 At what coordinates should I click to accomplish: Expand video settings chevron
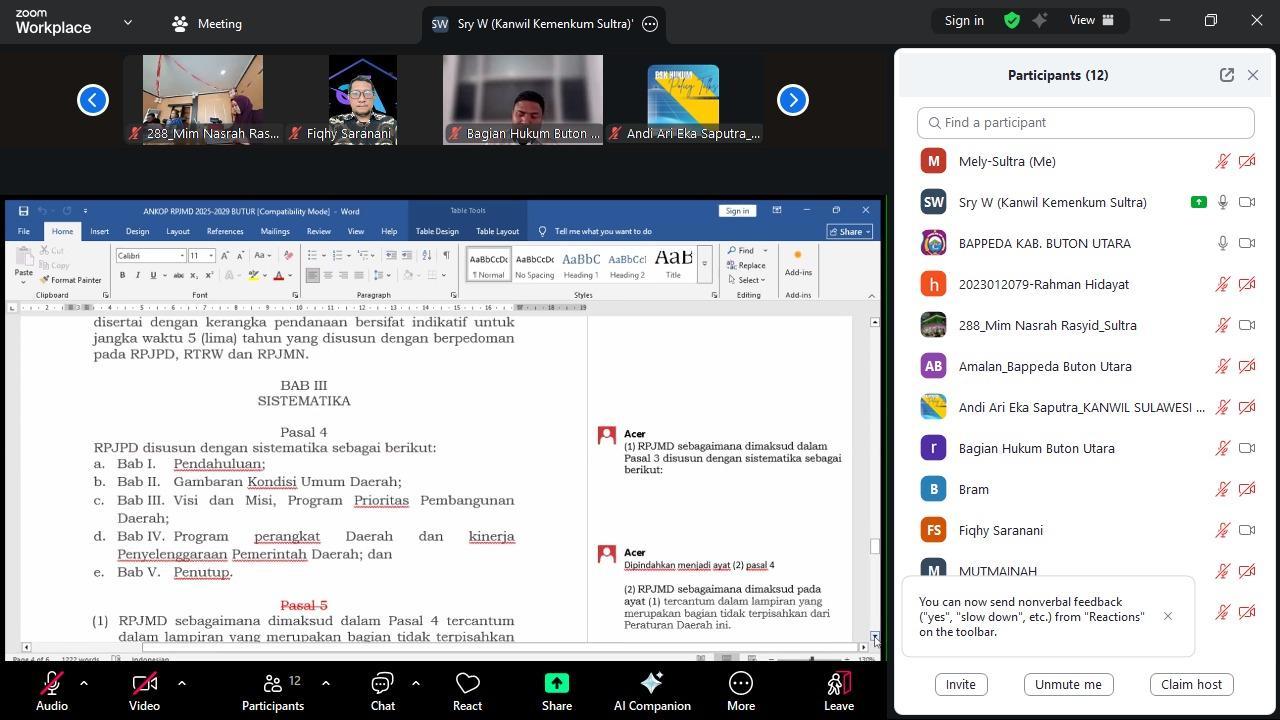(181, 683)
